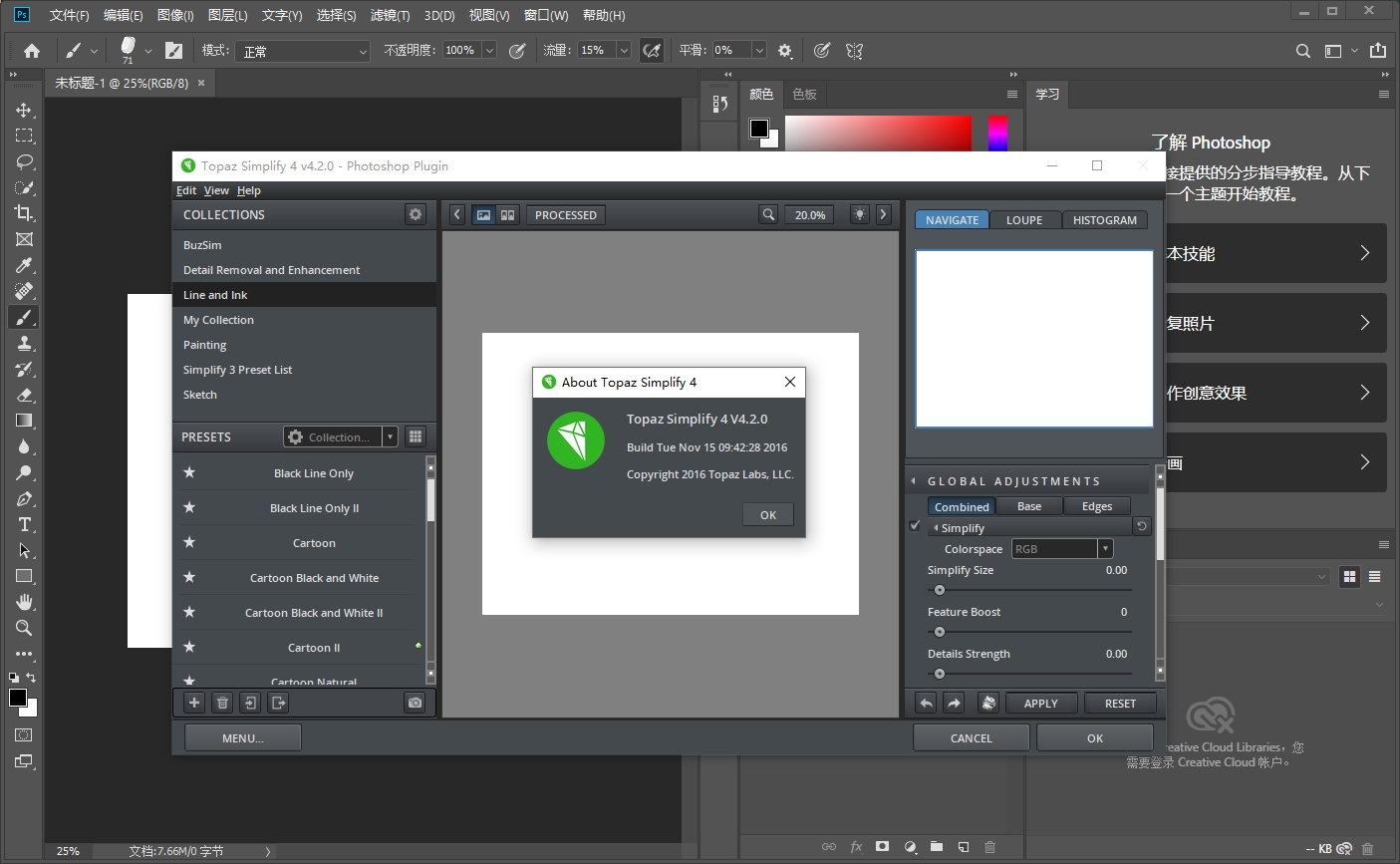Open the MENU... button

243,738
